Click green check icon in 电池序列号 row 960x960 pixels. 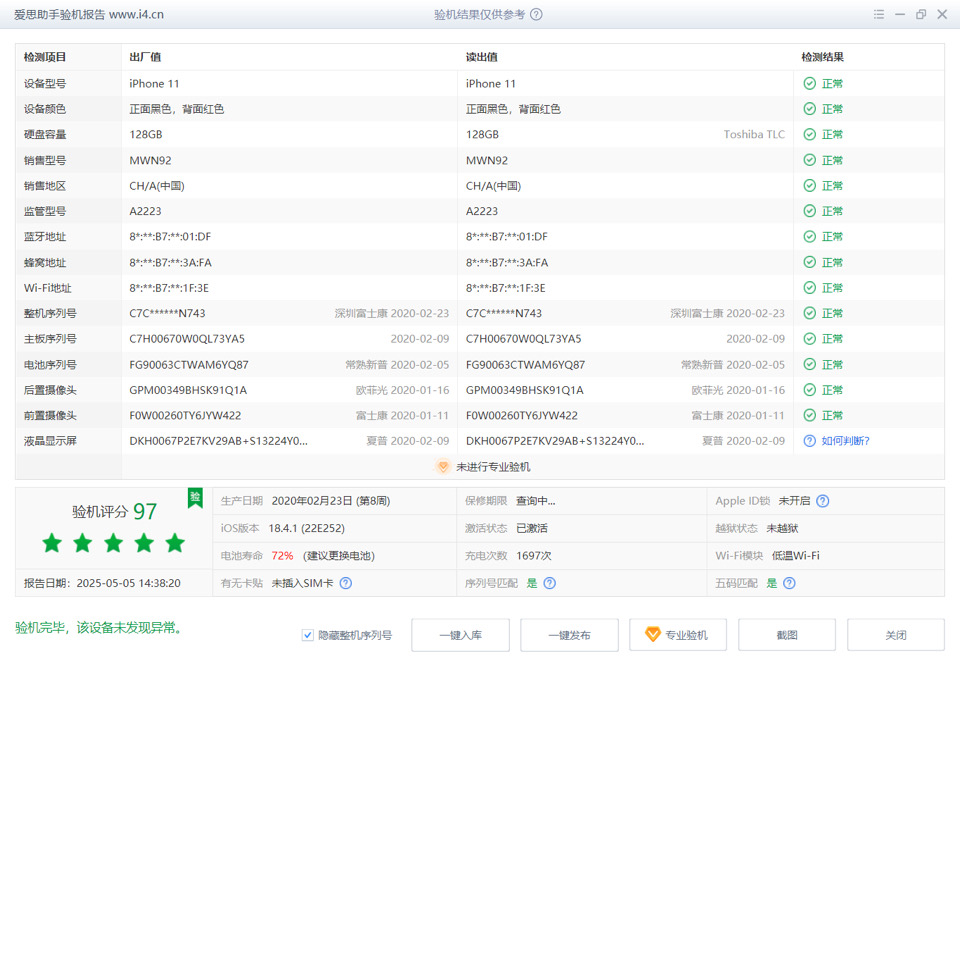click(809, 364)
